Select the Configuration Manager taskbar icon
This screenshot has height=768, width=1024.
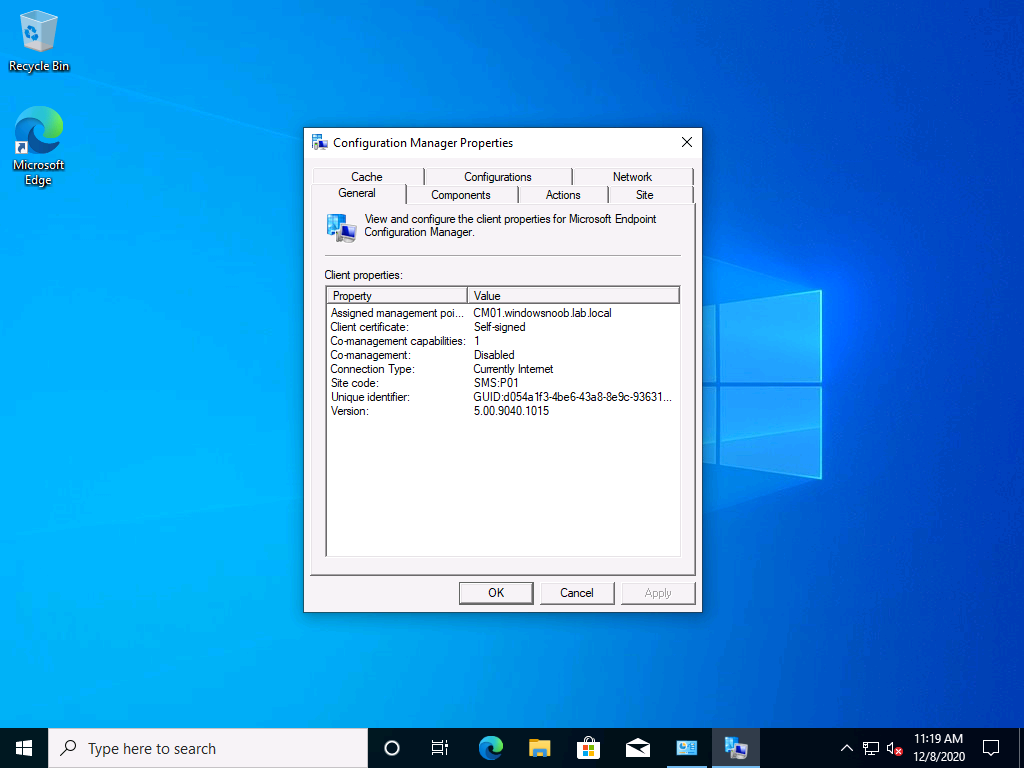point(735,748)
